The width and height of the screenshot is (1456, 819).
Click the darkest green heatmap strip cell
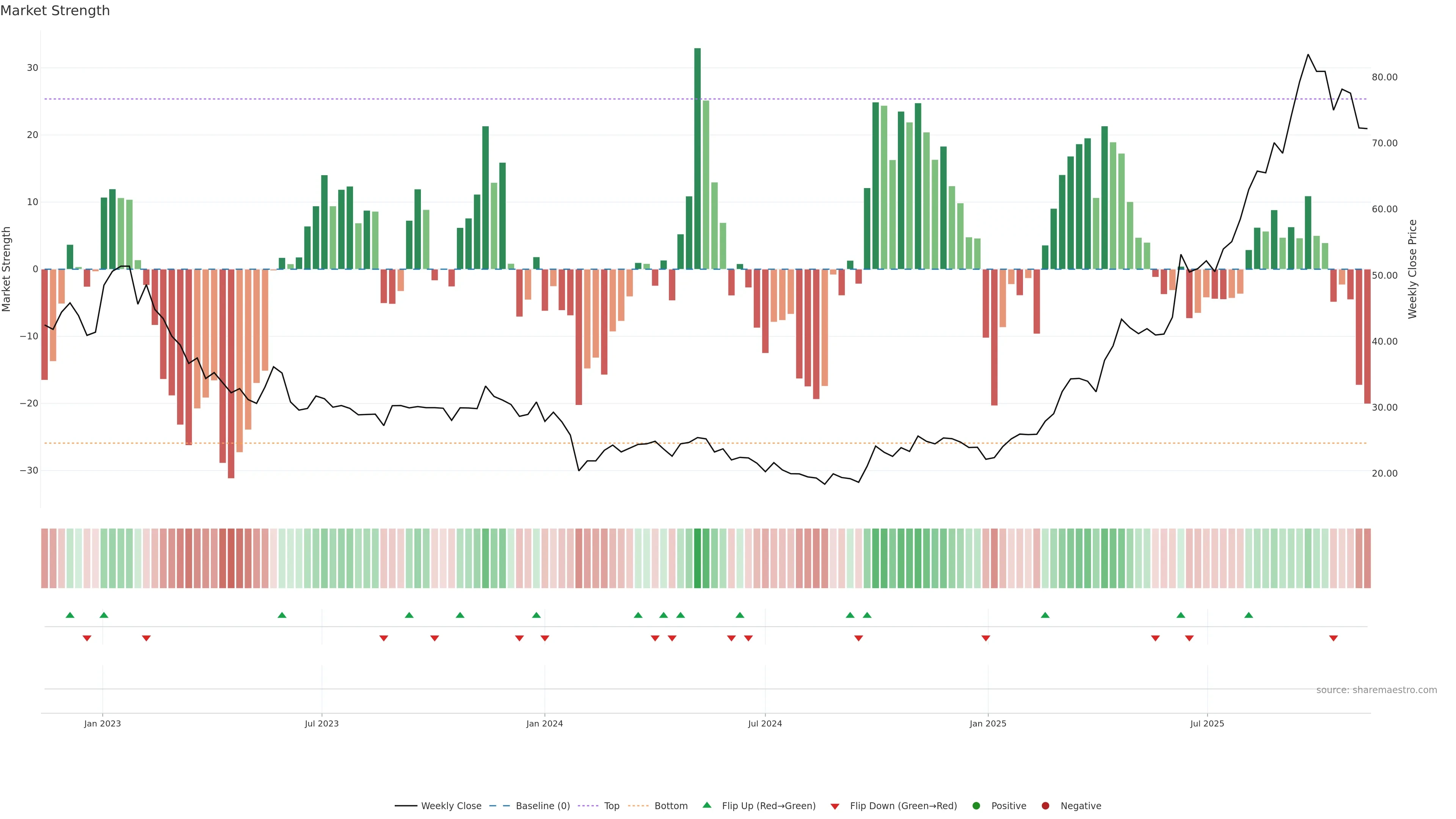(x=698, y=559)
